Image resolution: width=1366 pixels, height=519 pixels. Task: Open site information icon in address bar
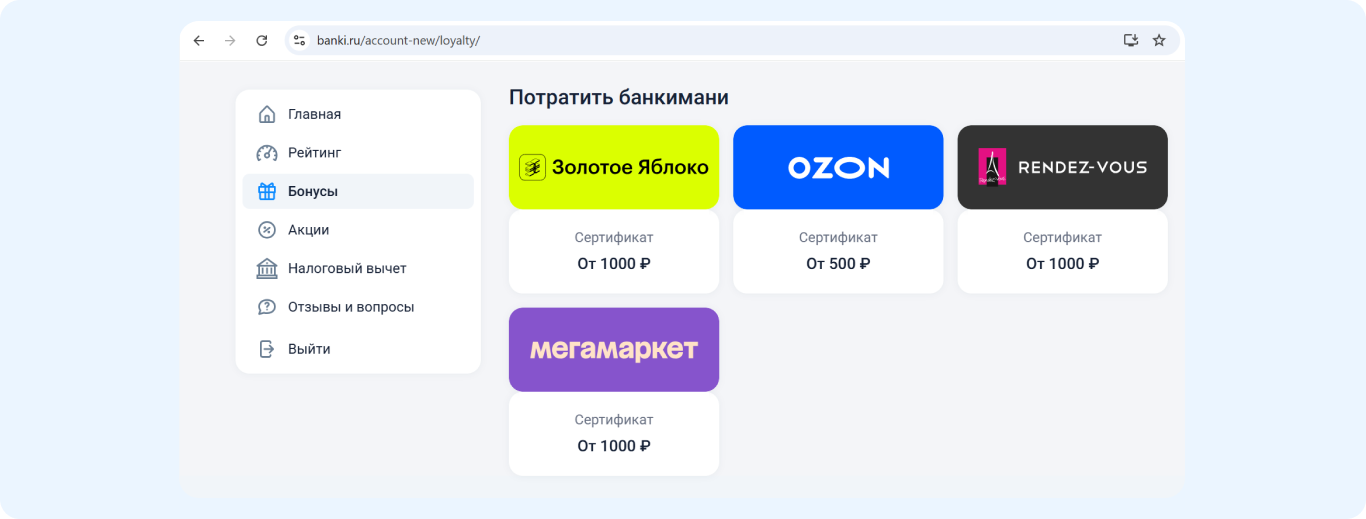click(x=299, y=41)
